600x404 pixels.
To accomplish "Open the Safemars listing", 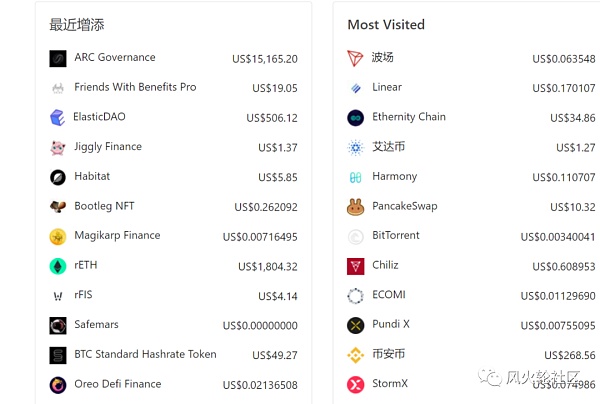I will click(x=97, y=324).
